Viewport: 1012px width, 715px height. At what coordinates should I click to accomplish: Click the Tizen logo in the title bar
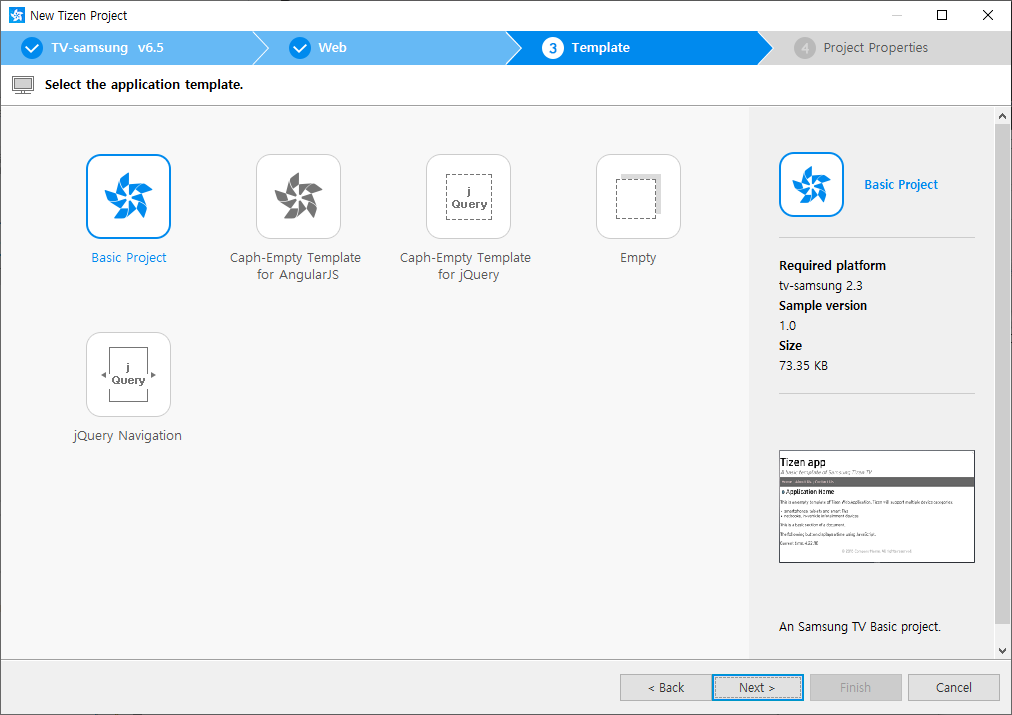(x=17, y=15)
